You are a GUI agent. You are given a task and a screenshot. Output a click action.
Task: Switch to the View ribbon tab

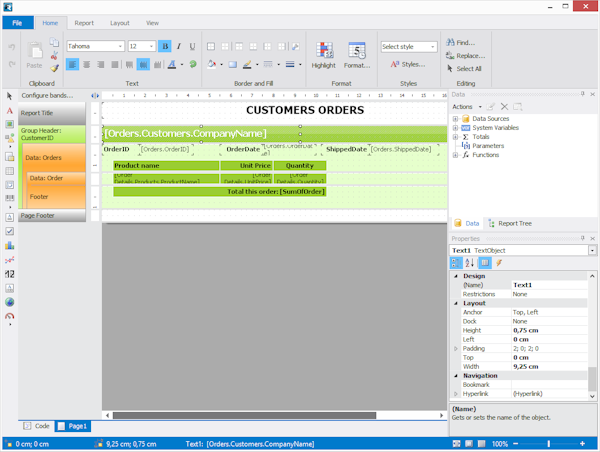point(152,23)
